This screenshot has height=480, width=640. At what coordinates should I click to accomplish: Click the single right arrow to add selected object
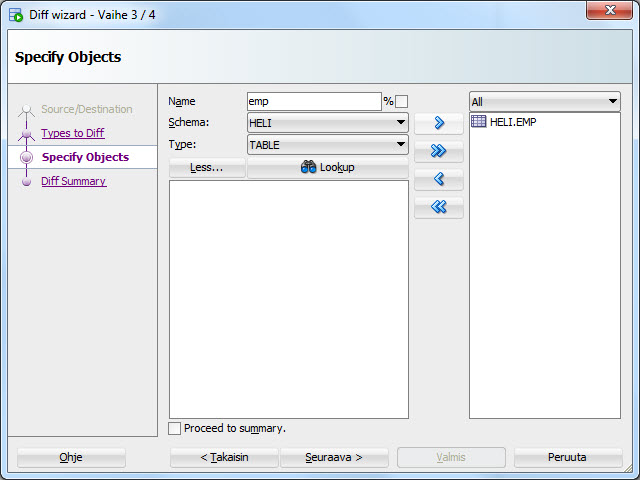click(439, 123)
